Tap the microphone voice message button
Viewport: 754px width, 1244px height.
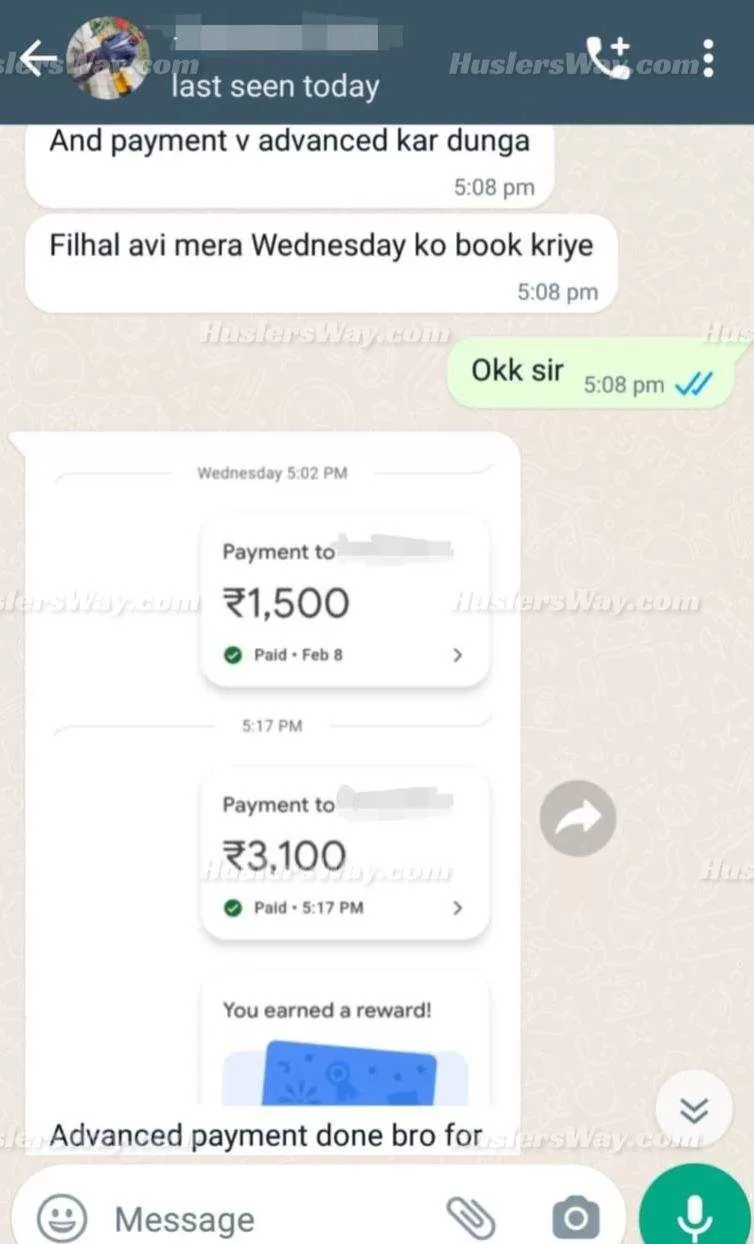[696, 1213]
